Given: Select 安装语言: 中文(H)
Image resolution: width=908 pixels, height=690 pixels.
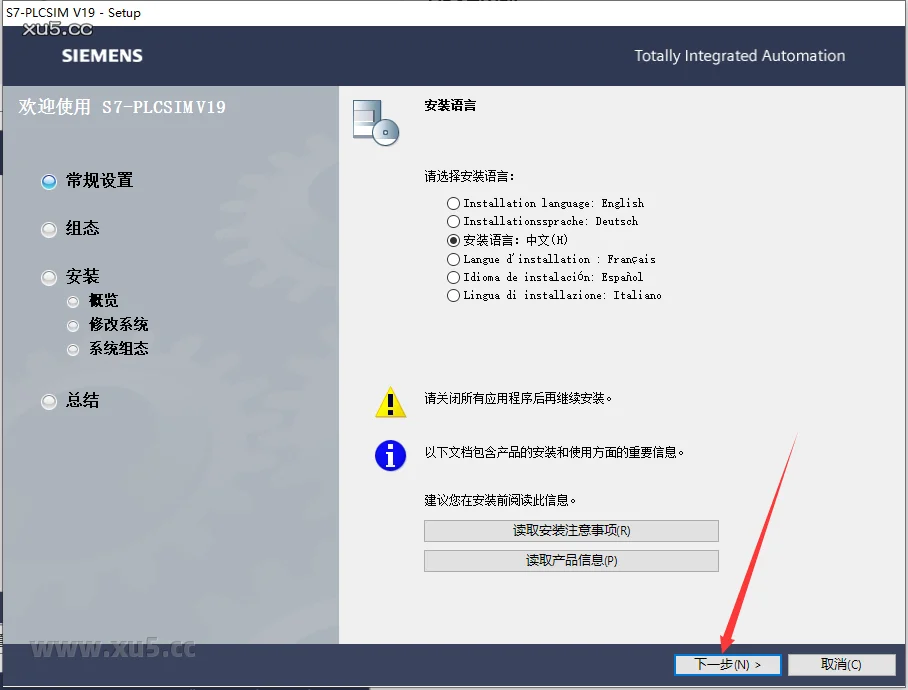Looking at the screenshot, I should 453,240.
